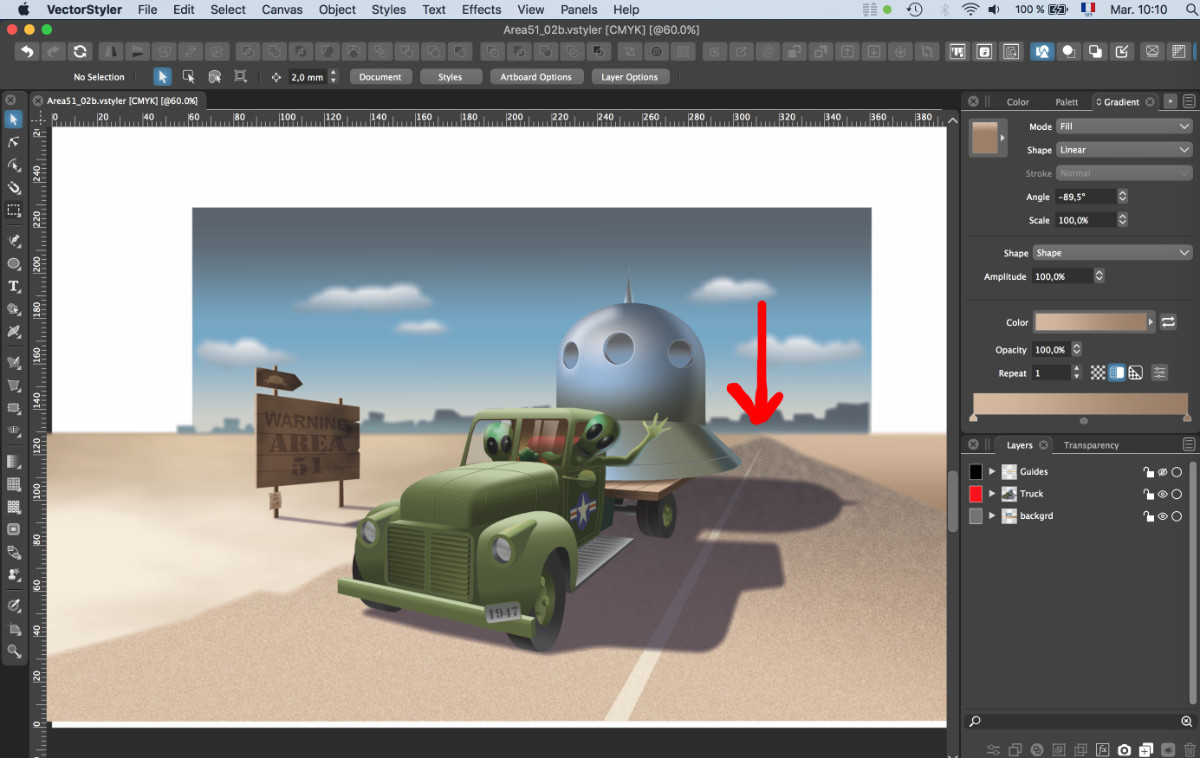Select the rectangular marquee selection tool
The image size is (1200, 758).
tap(14, 210)
